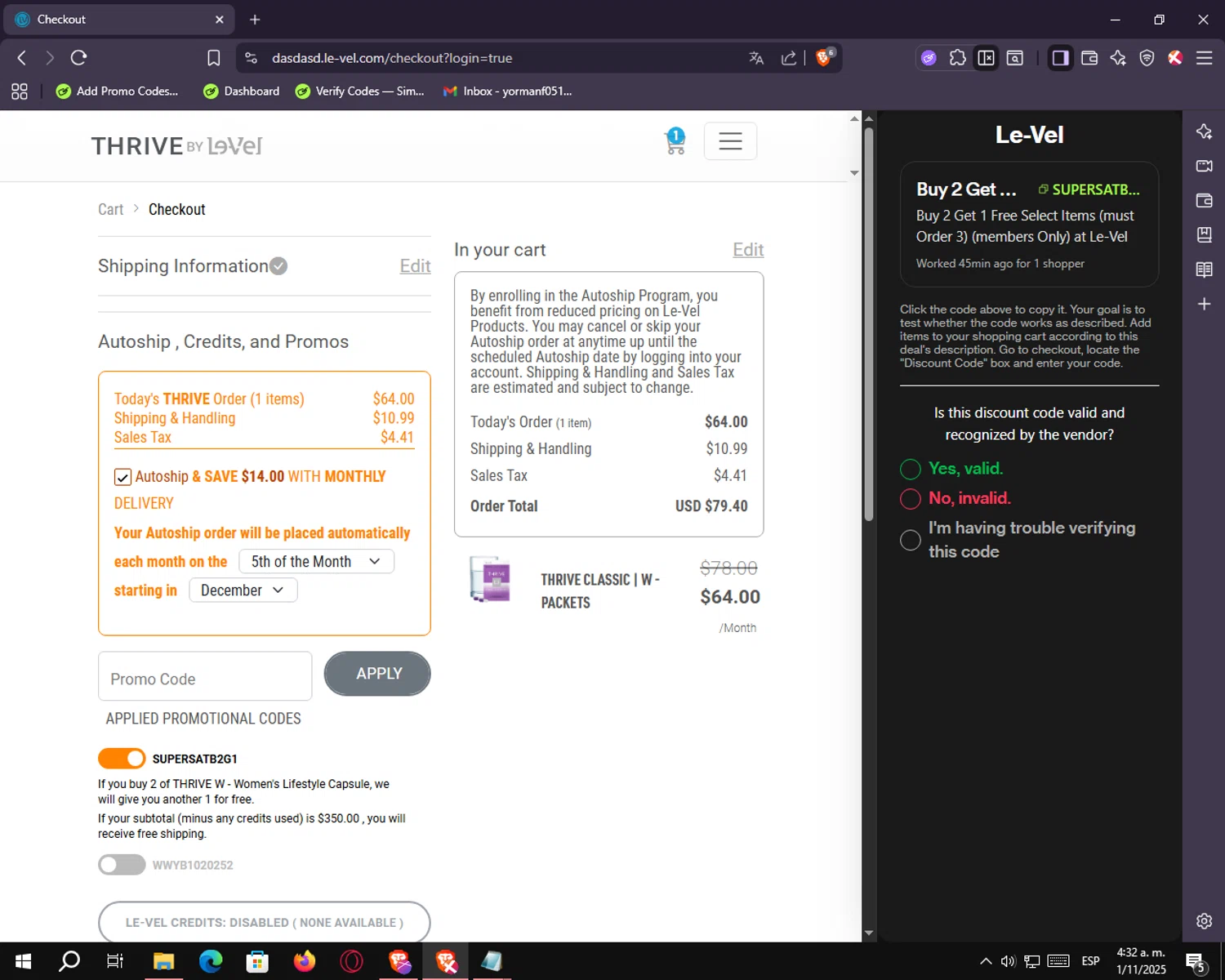Go to Cart in the breadcrumb

(110, 210)
